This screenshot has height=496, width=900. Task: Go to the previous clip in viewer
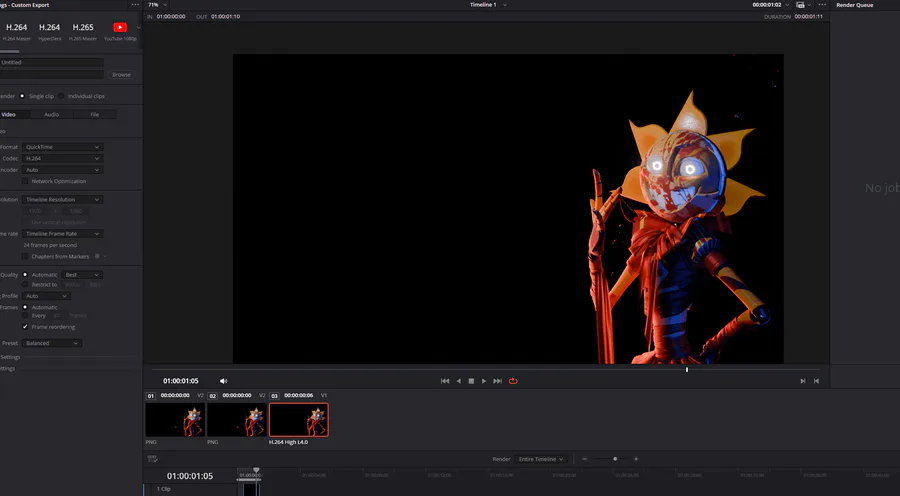[816, 381]
